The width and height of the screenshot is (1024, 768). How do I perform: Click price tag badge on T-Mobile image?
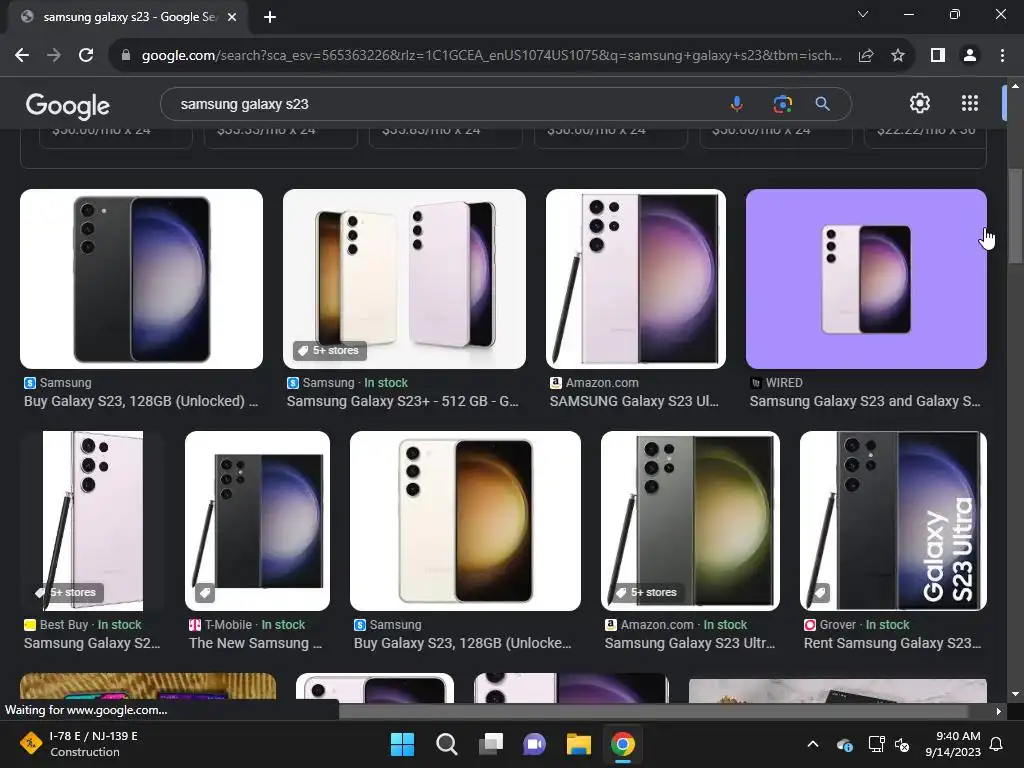tap(205, 593)
